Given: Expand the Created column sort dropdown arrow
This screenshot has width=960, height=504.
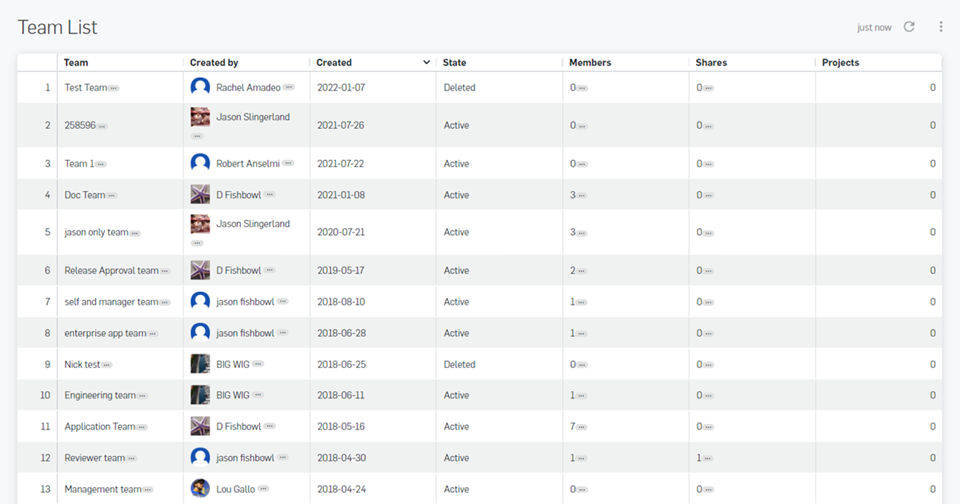Looking at the screenshot, I should coord(427,63).
